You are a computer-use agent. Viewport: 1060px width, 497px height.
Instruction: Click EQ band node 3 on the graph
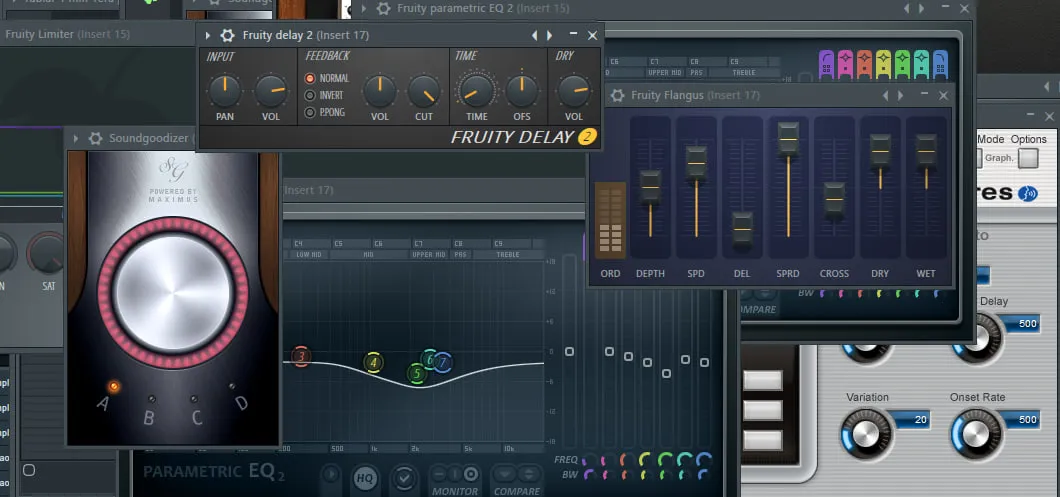pyautogui.click(x=302, y=356)
